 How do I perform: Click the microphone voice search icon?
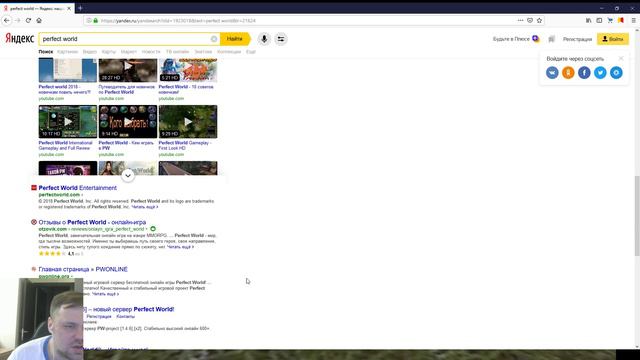(264, 39)
